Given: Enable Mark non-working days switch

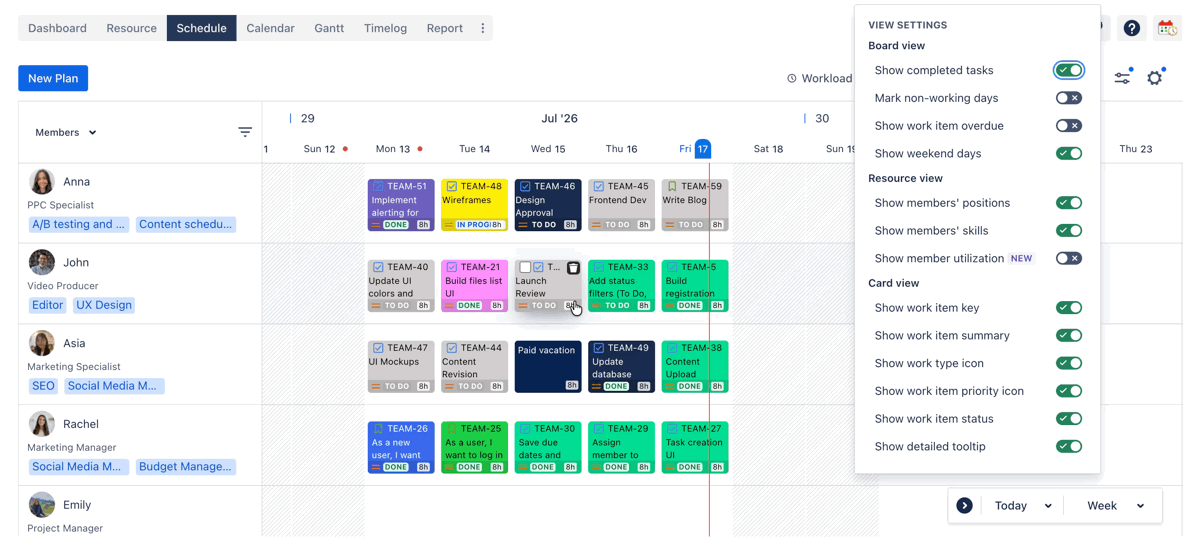Looking at the screenshot, I should click(x=1069, y=98).
